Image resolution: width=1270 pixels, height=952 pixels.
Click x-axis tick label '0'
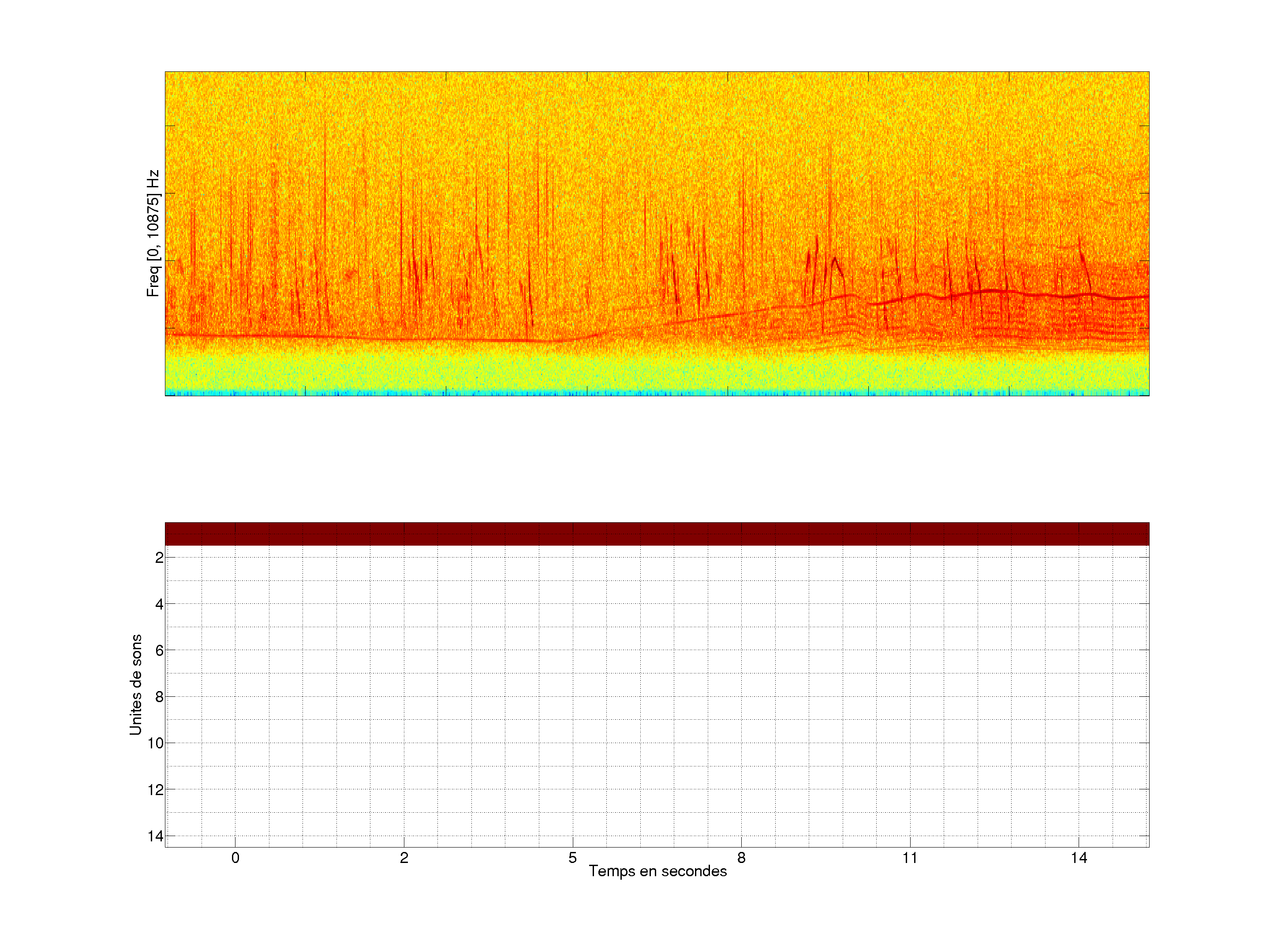(x=235, y=858)
